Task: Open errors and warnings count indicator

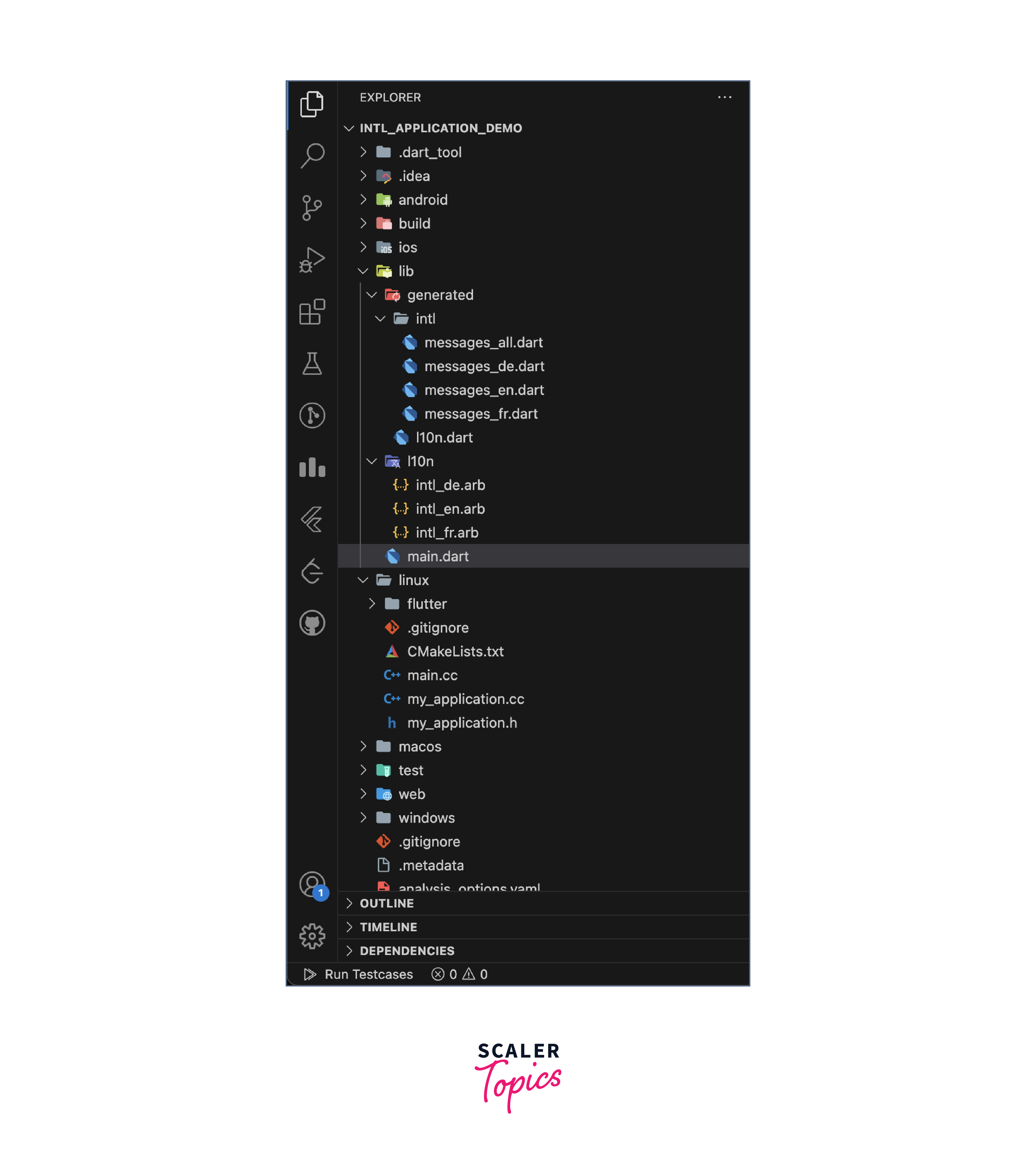Action: tap(460, 974)
